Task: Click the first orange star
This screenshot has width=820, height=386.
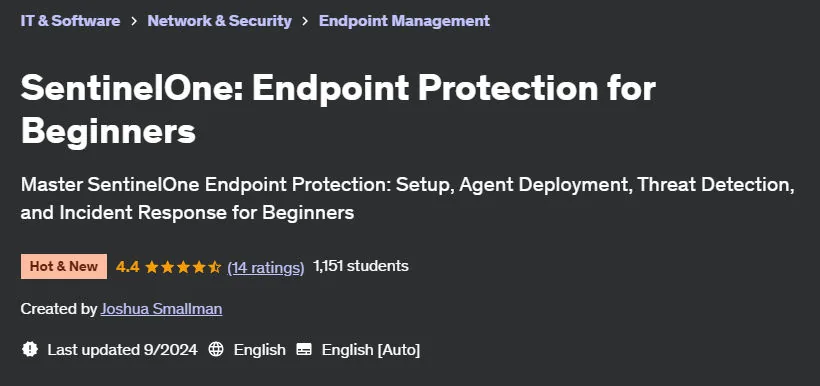Action: 152,267
